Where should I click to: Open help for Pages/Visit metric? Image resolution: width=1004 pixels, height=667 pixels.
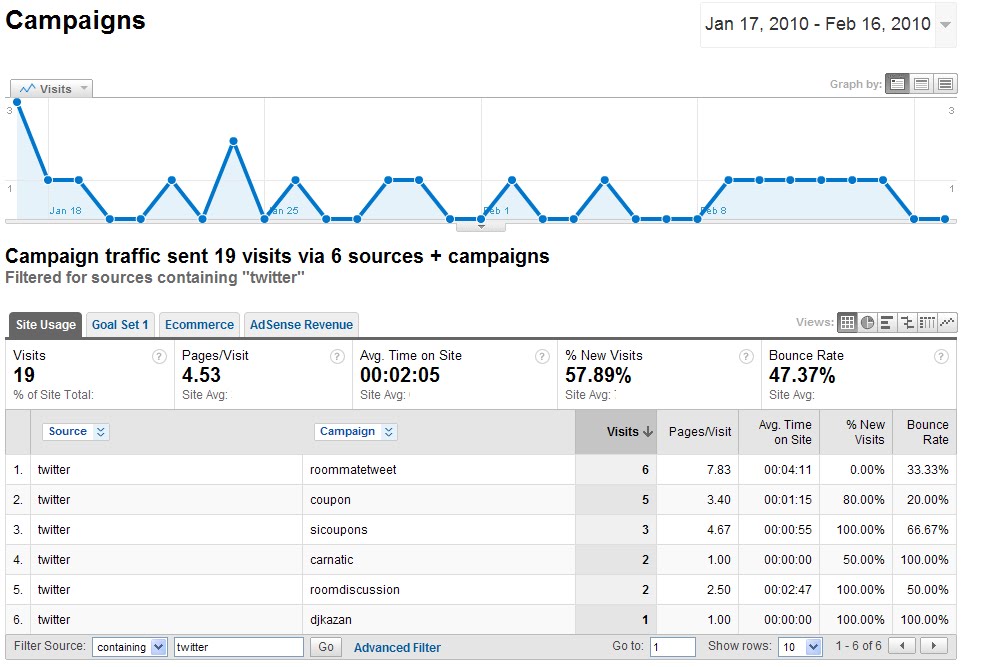coord(337,357)
